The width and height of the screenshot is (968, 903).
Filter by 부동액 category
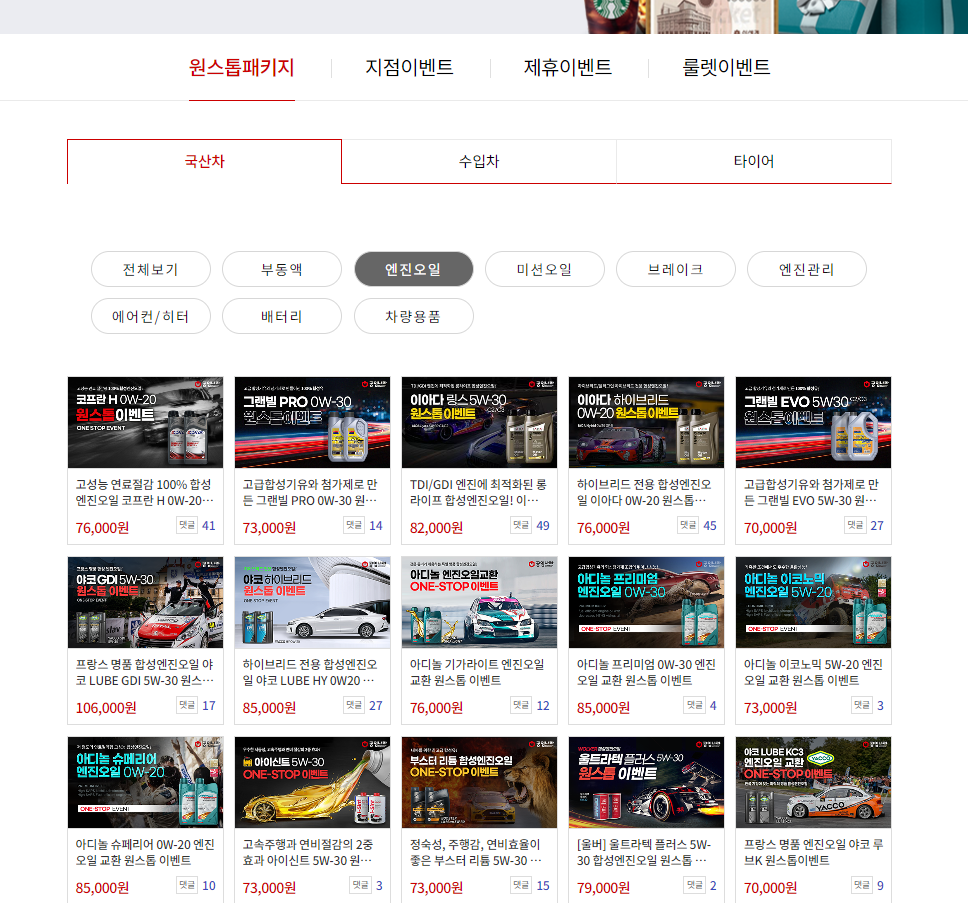pos(282,269)
